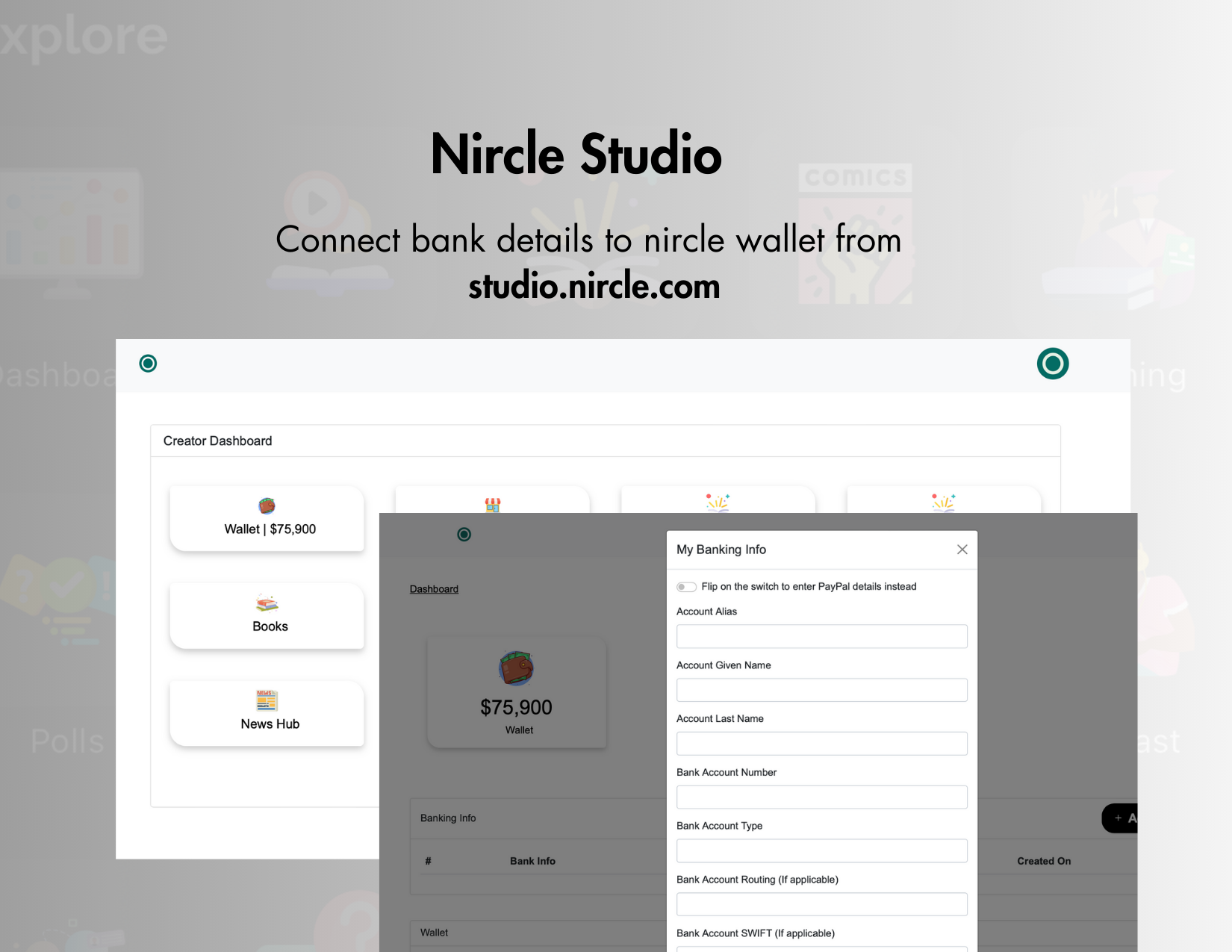Viewport: 1232px width, 952px height.
Task: Open the Bank Account Type field
Action: (821, 851)
